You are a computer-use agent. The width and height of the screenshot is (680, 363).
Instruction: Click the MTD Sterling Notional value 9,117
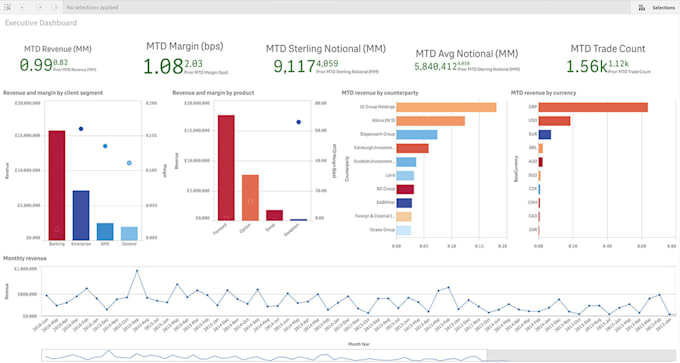pyautogui.click(x=294, y=66)
